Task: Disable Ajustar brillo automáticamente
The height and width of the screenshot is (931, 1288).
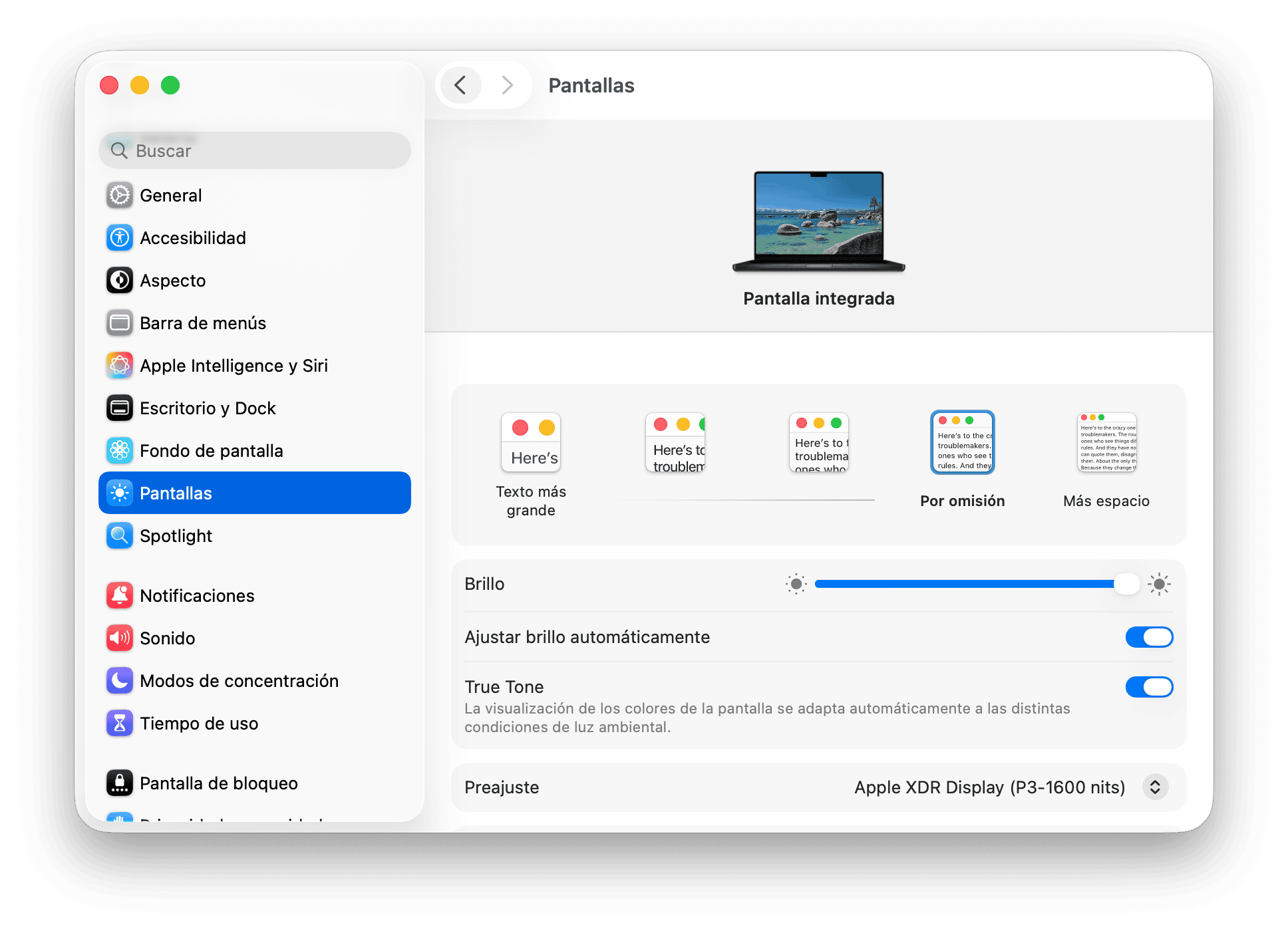Action: click(x=1149, y=637)
